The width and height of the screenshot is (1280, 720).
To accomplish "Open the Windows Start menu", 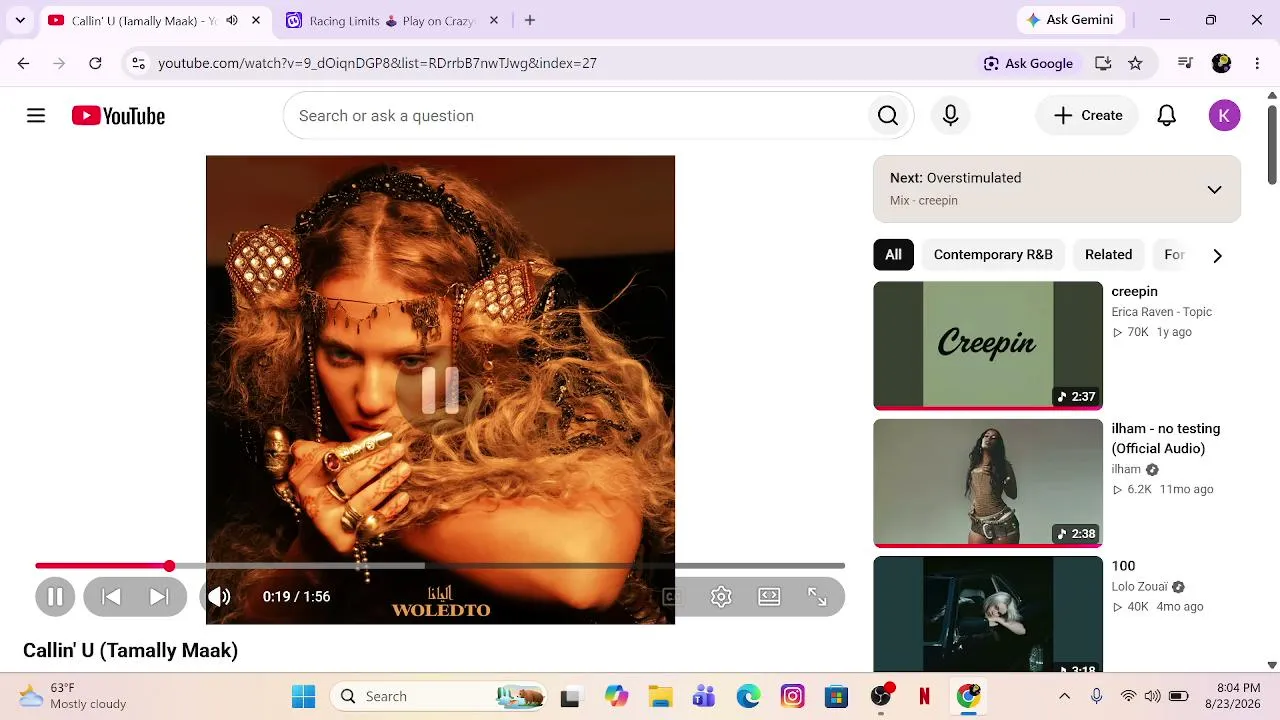I will pos(304,696).
